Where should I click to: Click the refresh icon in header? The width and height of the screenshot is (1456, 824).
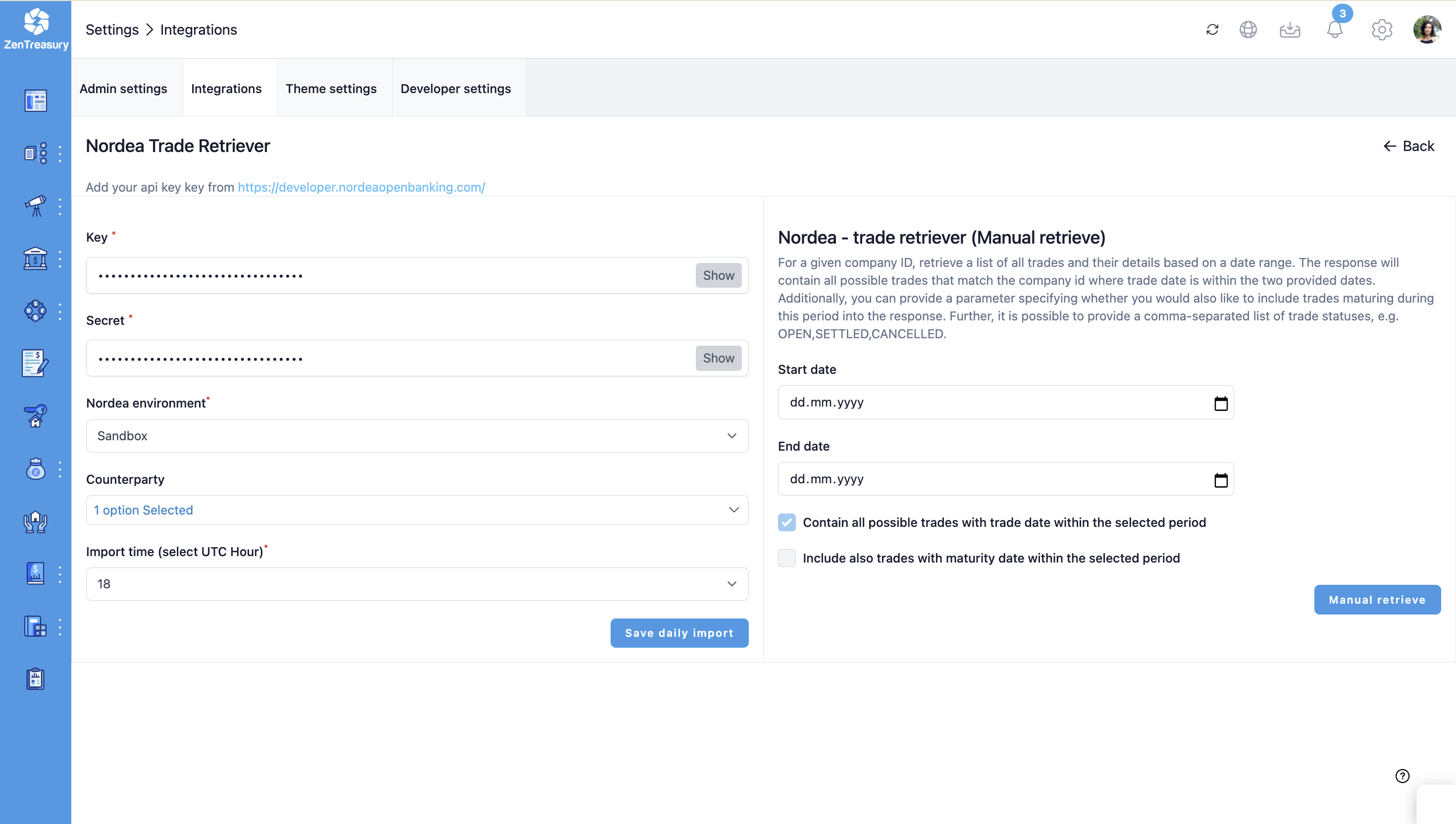tap(1212, 29)
